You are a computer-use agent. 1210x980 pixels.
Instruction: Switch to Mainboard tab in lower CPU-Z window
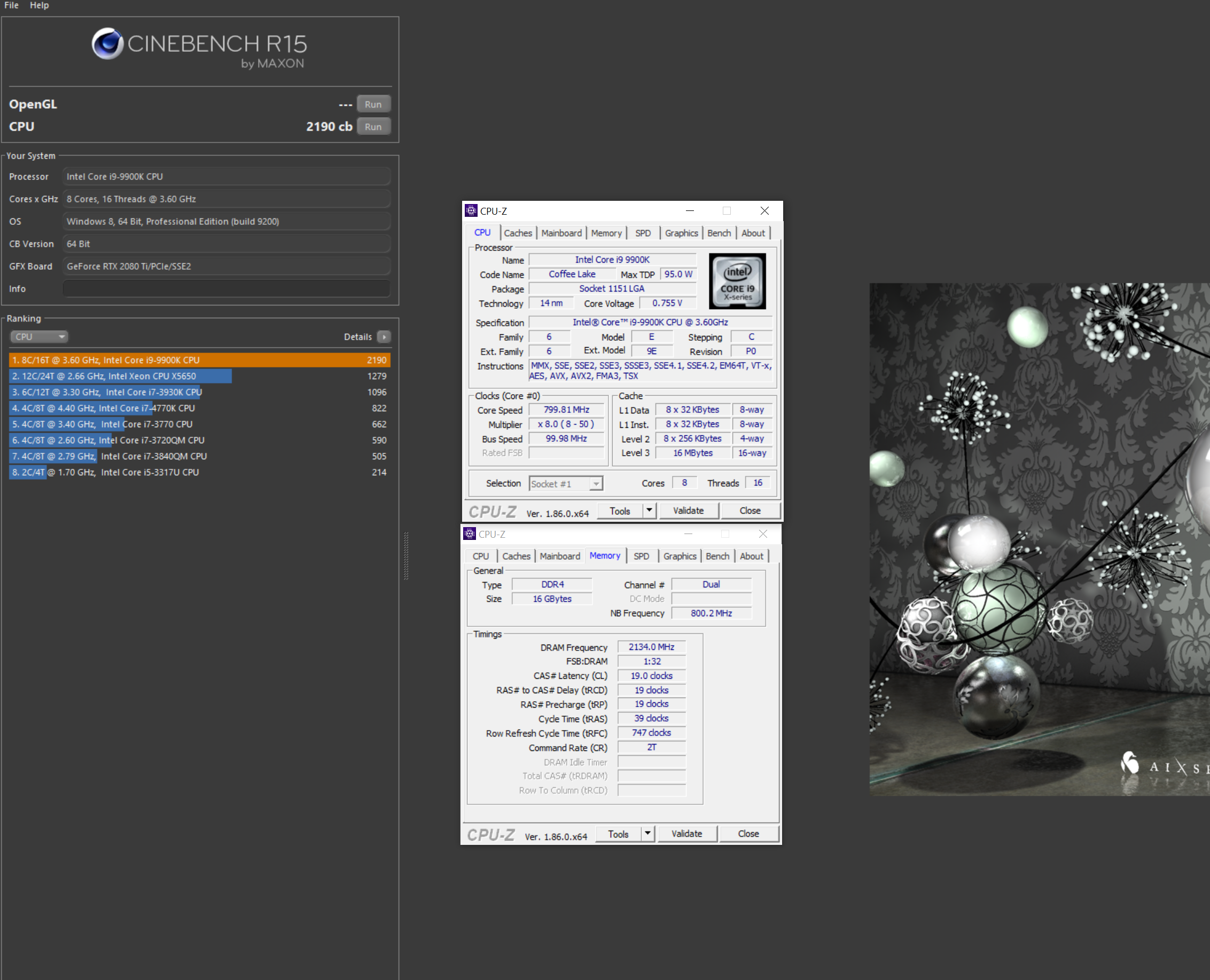point(559,556)
